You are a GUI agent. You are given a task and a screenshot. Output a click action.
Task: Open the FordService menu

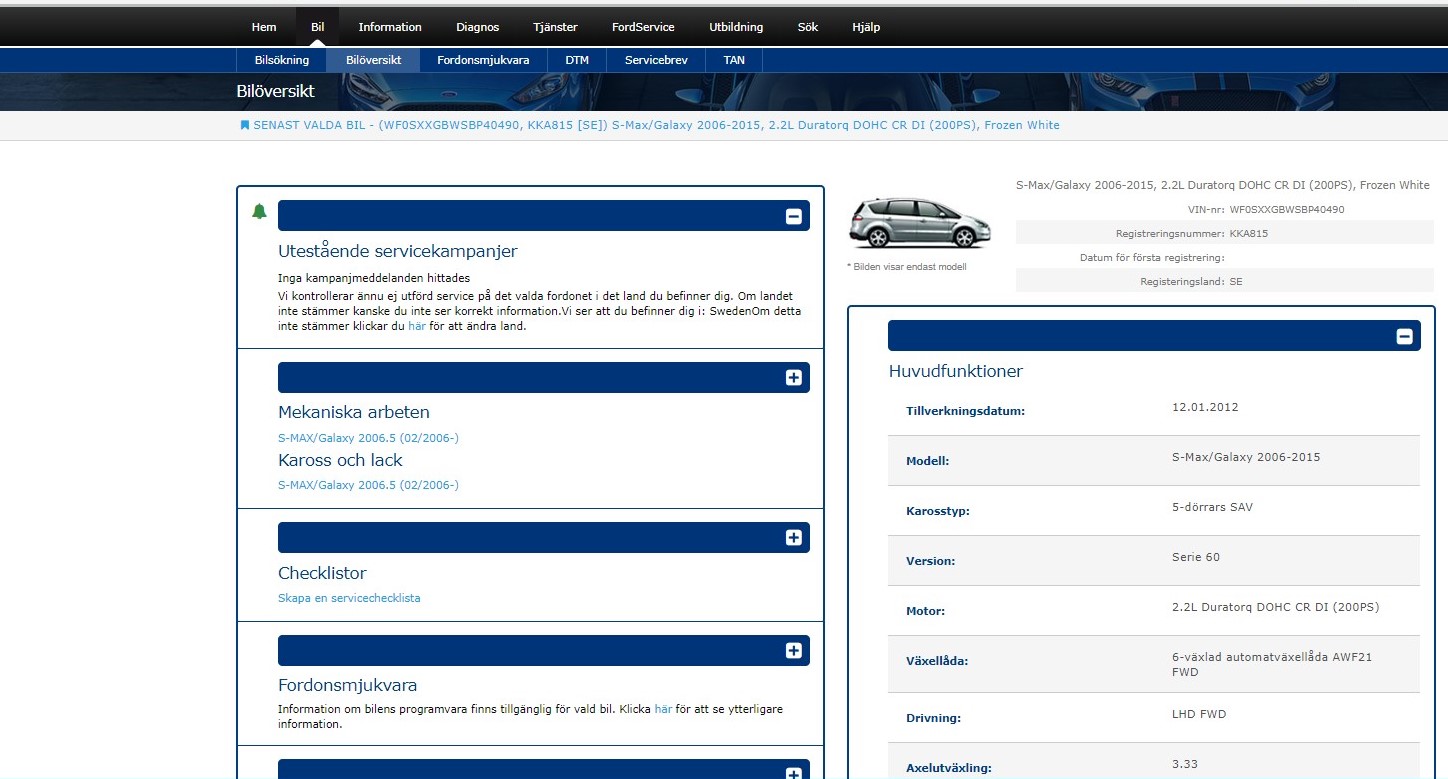[643, 27]
